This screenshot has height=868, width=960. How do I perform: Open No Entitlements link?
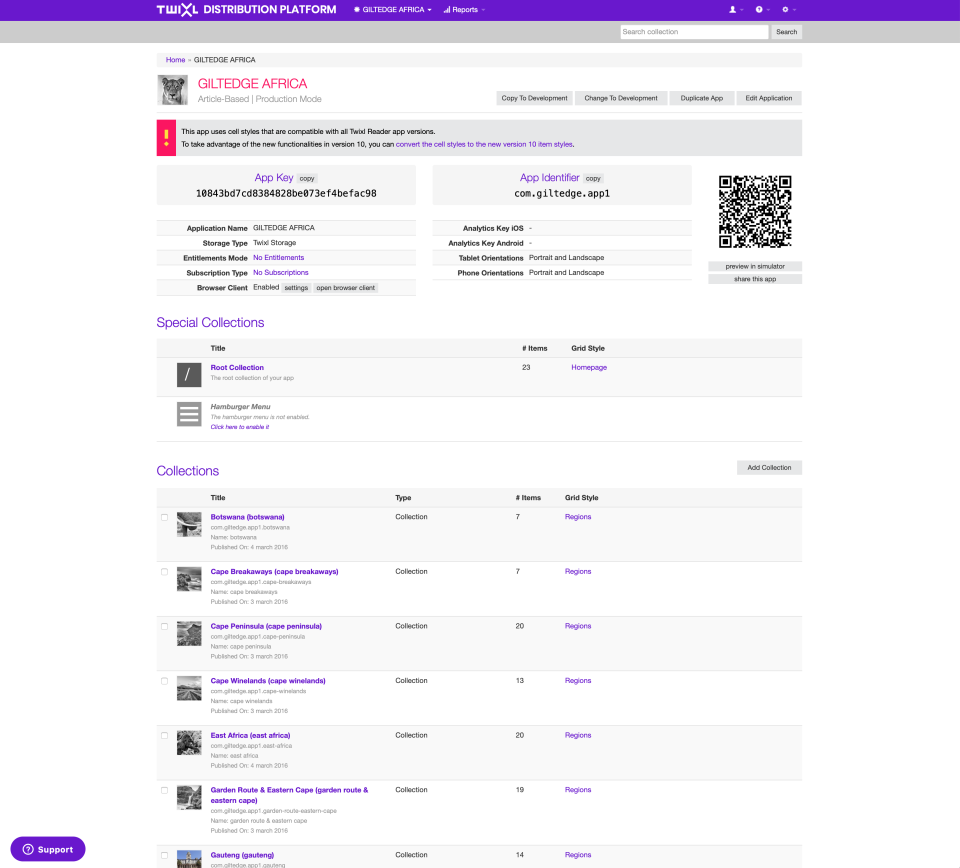point(279,258)
